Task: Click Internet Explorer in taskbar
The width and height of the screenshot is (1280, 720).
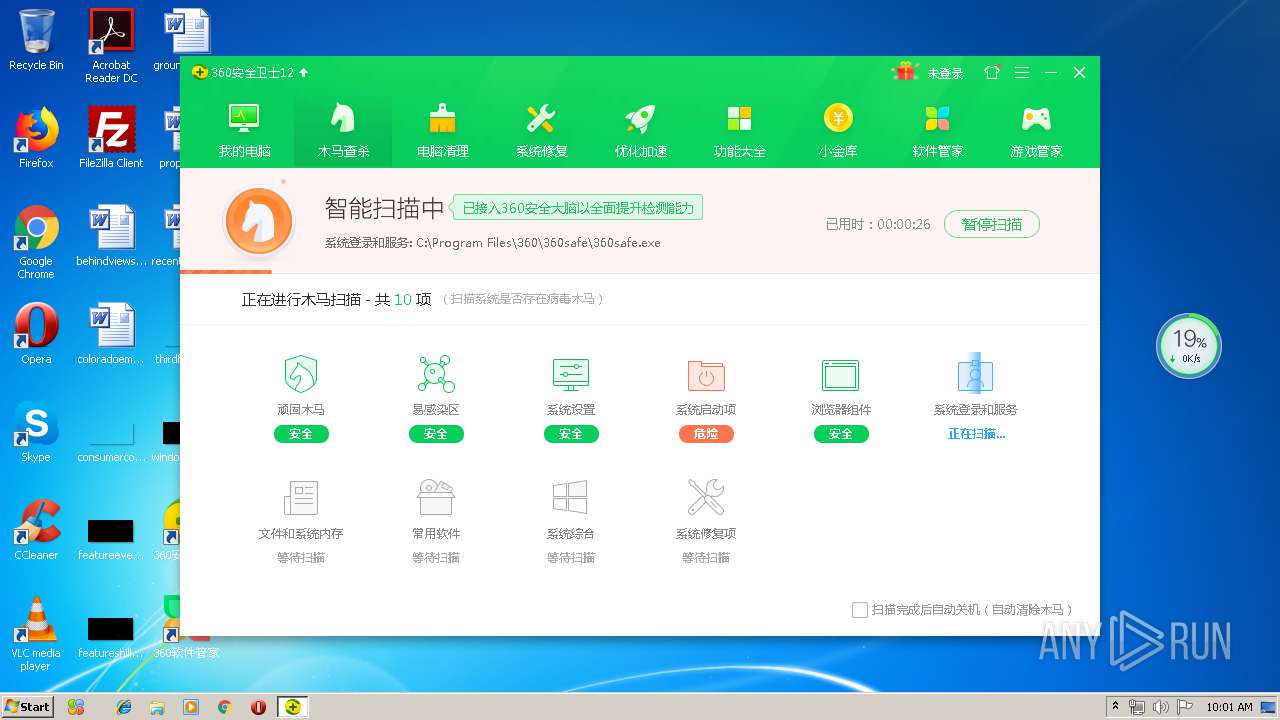Action: tap(124, 707)
